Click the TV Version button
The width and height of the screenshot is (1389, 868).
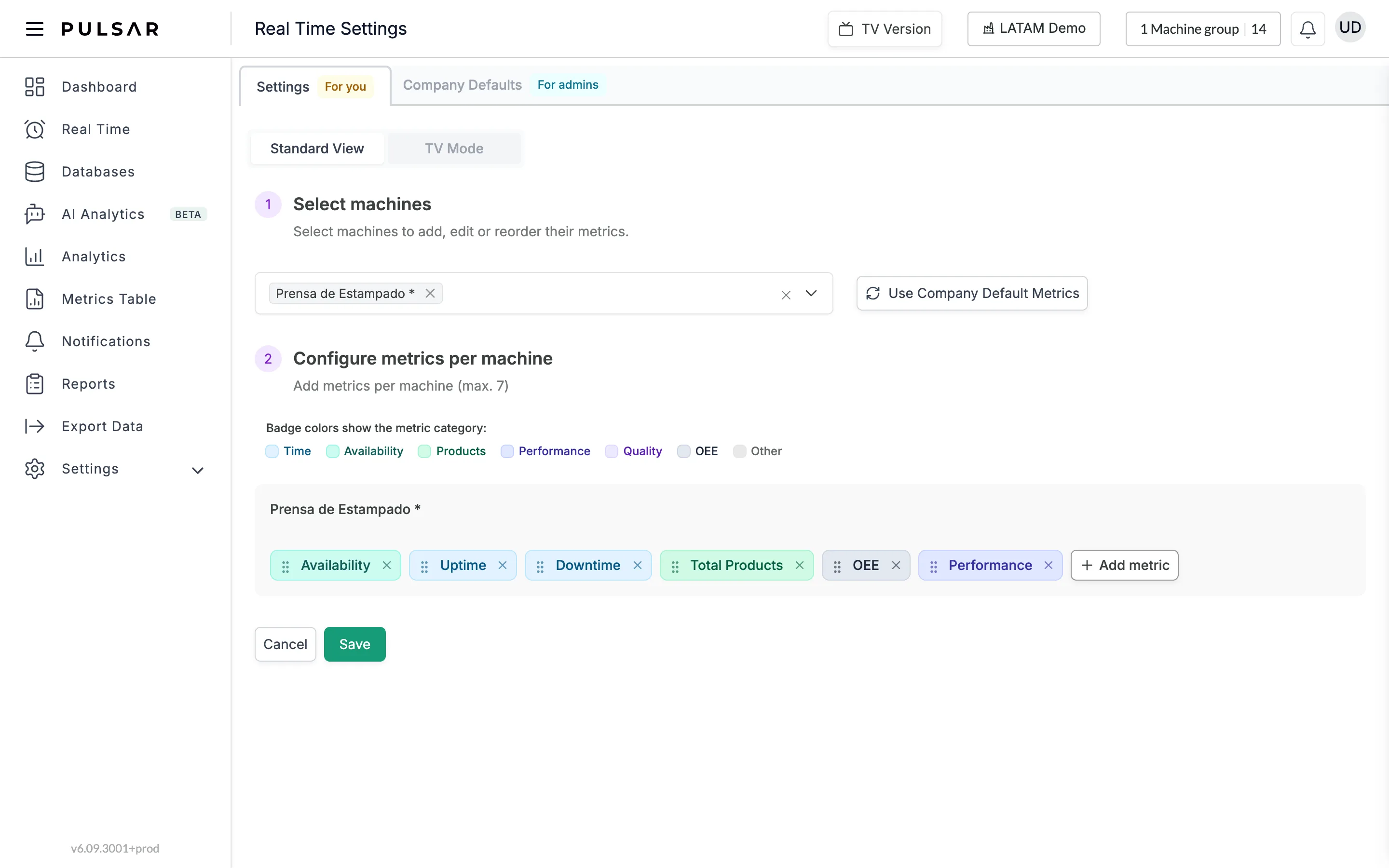(x=885, y=29)
